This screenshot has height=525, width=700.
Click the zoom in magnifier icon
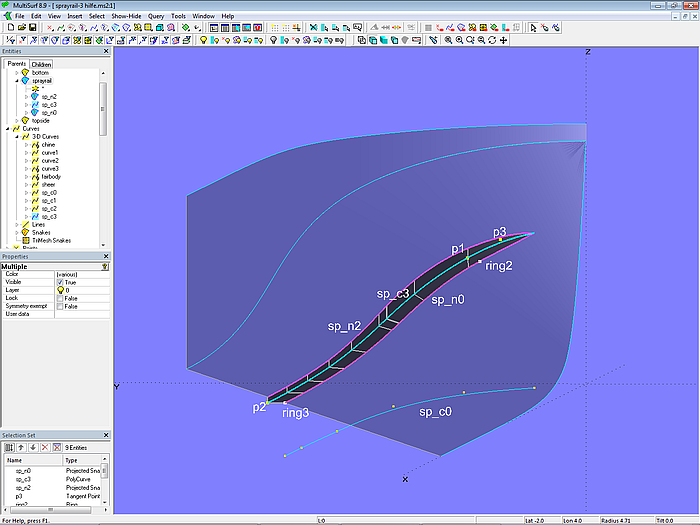[459, 40]
